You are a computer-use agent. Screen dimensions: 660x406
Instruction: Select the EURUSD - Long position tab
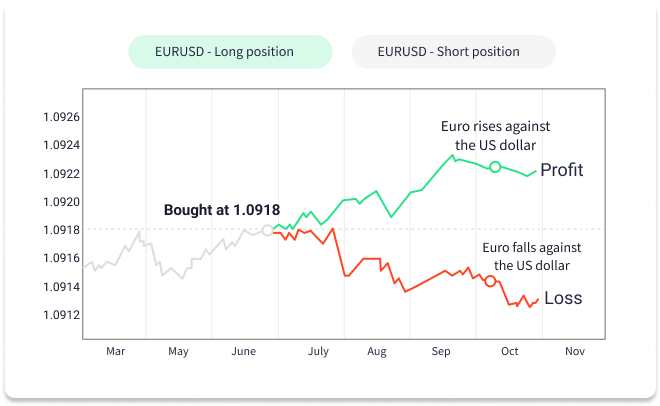click(x=229, y=52)
